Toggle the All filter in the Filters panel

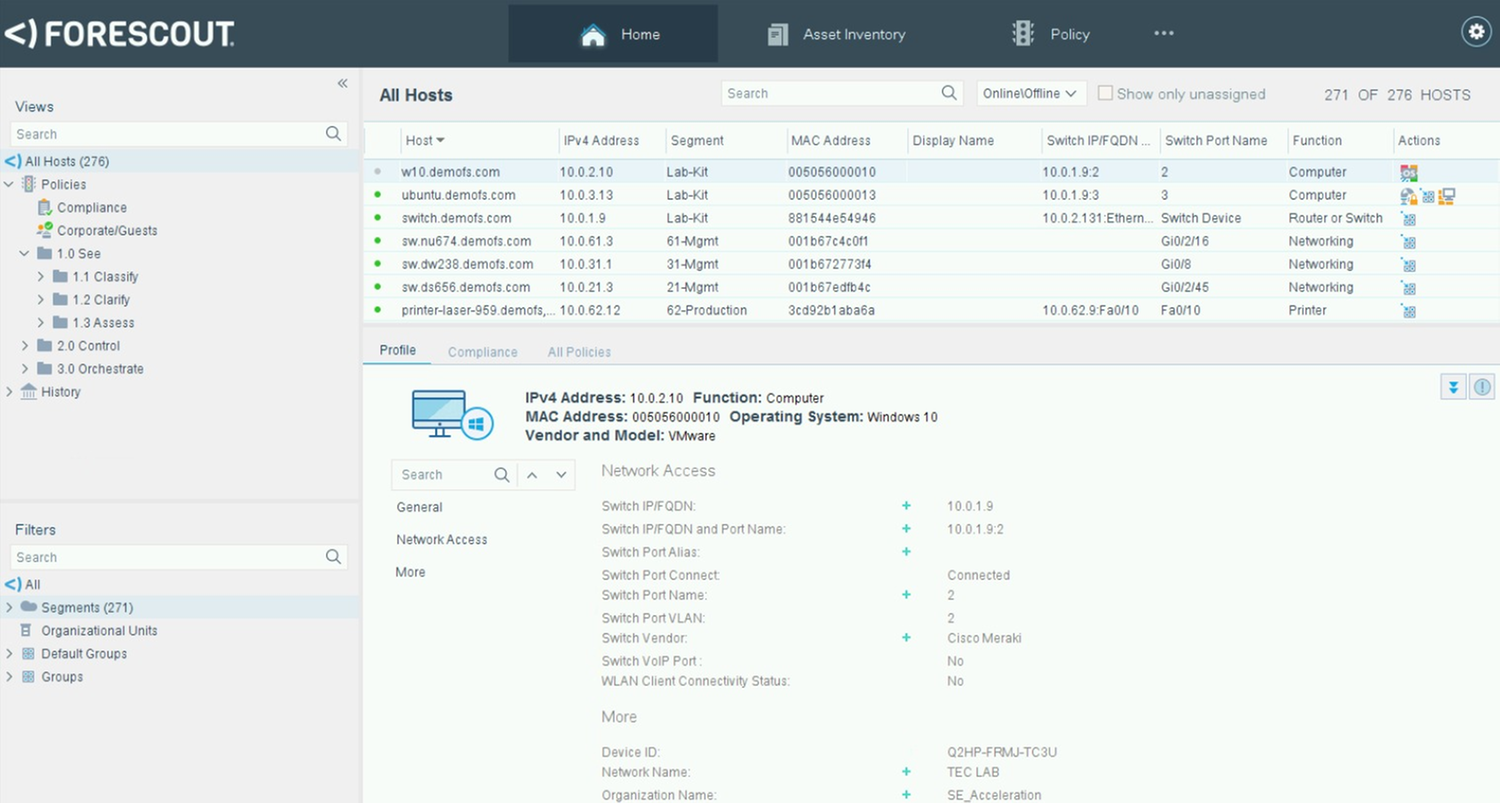32,584
